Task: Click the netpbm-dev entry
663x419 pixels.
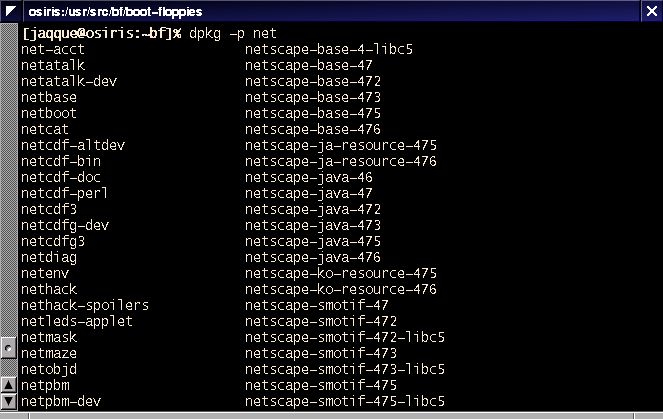Action: tap(61, 401)
